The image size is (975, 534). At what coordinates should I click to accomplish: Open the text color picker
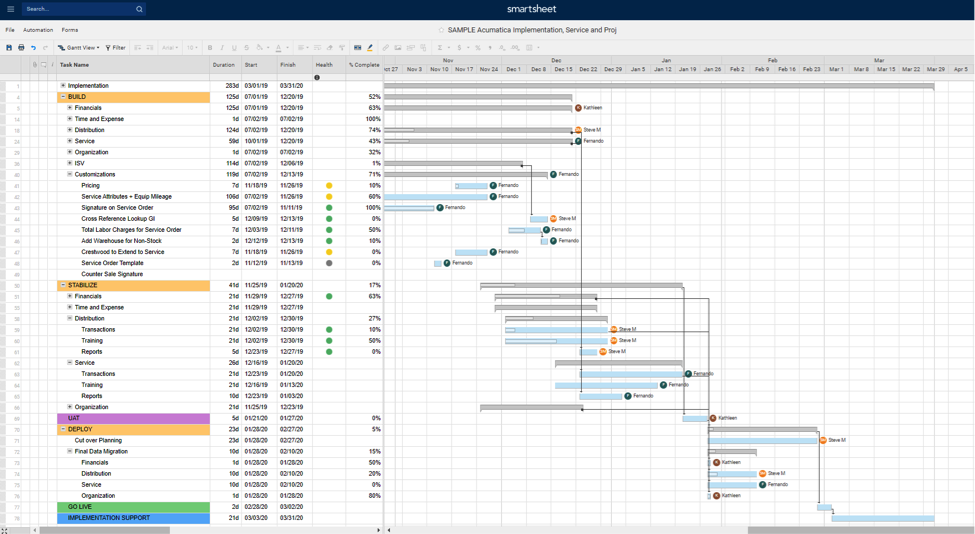point(282,47)
